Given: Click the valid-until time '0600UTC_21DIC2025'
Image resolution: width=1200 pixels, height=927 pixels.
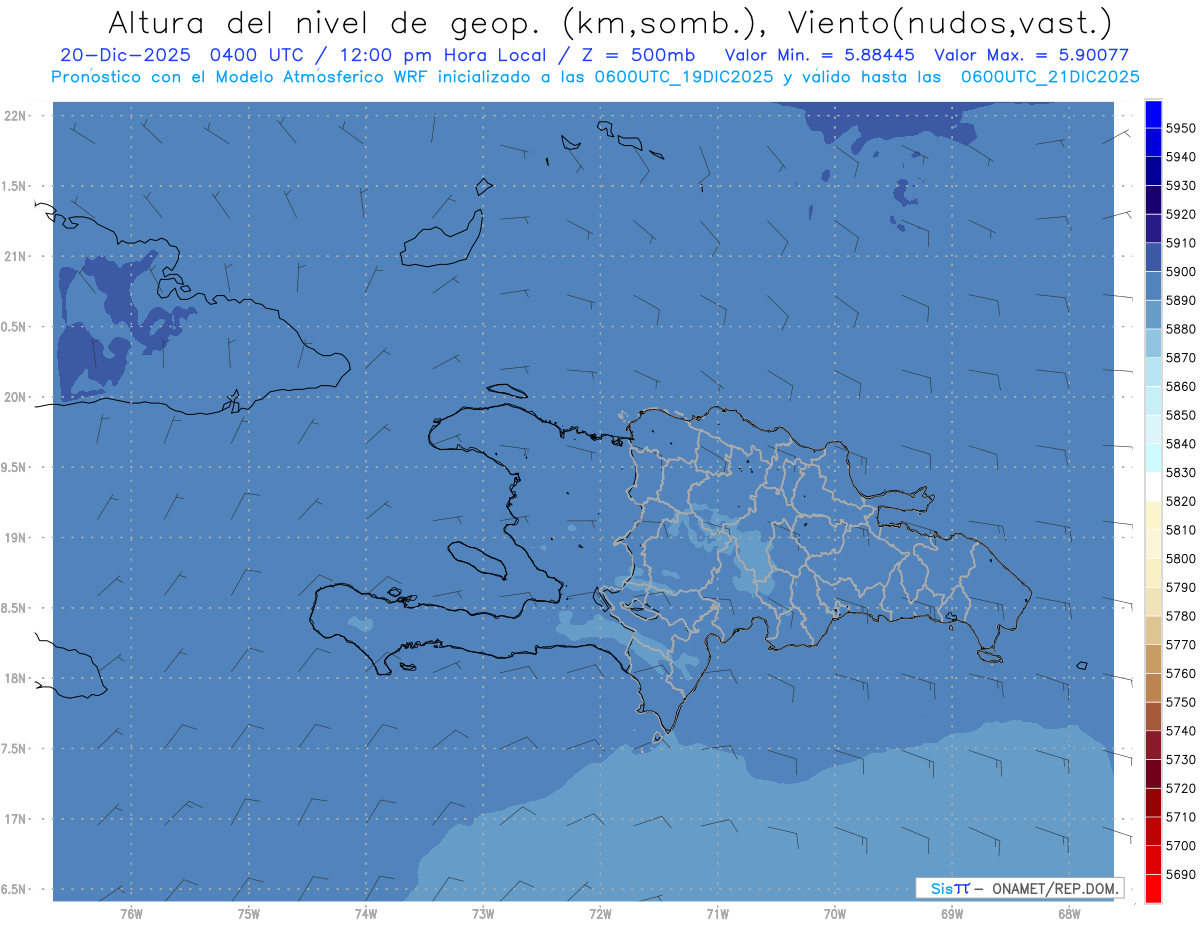Looking at the screenshot, I should 1050,77.
